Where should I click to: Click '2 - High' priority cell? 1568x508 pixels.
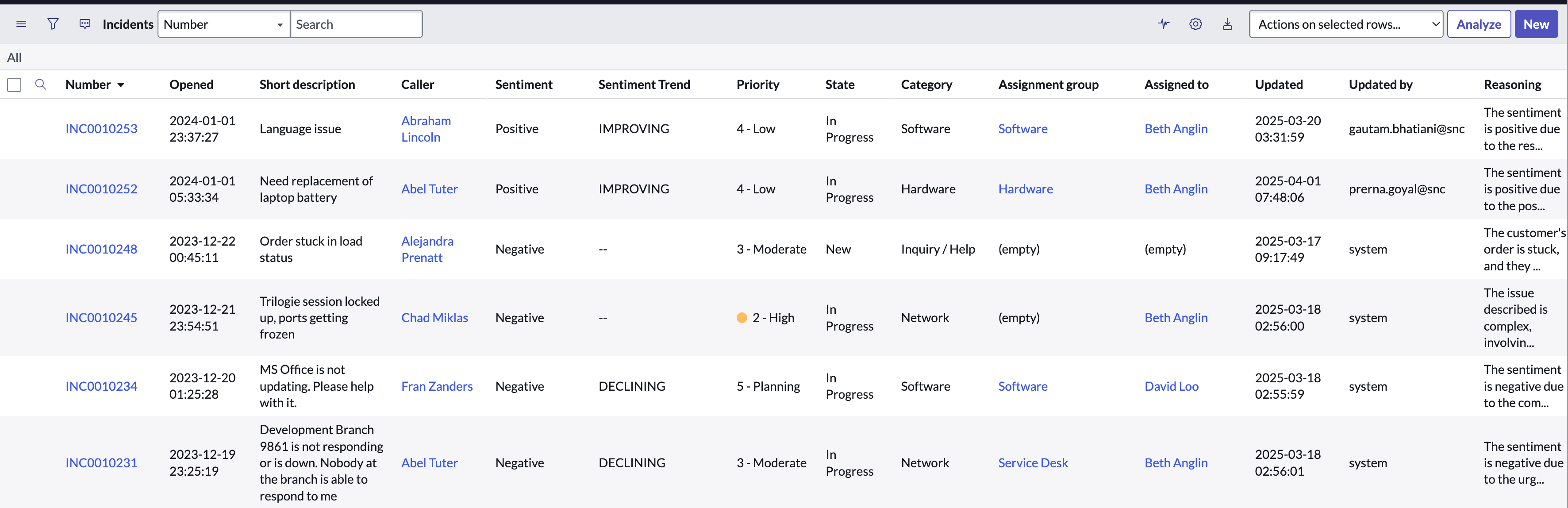coord(773,318)
